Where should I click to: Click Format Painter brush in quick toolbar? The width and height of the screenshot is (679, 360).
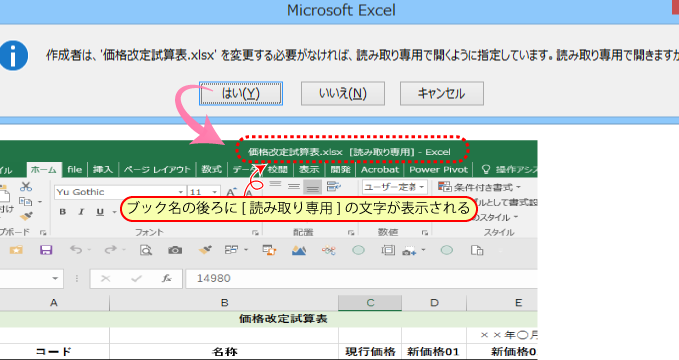coord(205,250)
